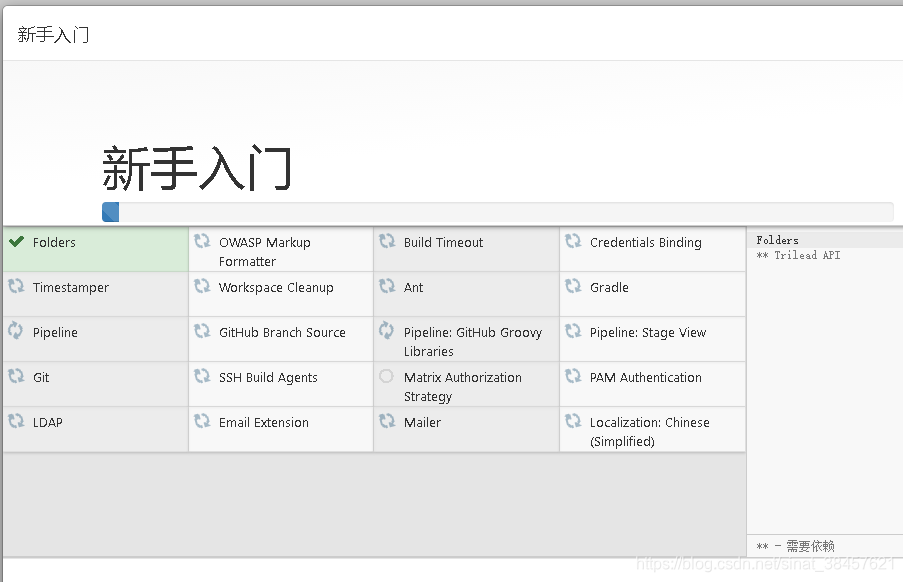Select the Pipeline: GitHub Groovy Libraries text
This screenshot has height=582, width=903.
pos(473,341)
